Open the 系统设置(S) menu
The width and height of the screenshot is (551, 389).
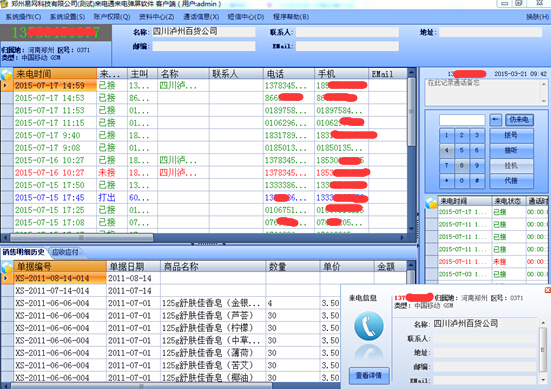pyautogui.click(x=67, y=17)
